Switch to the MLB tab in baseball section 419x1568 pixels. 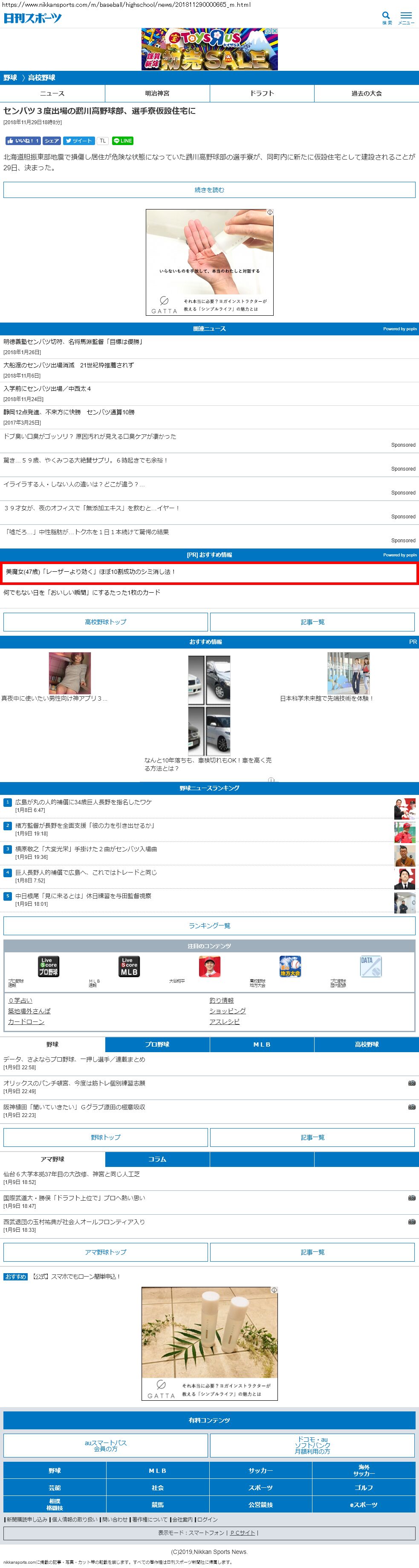[x=262, y=1044]
